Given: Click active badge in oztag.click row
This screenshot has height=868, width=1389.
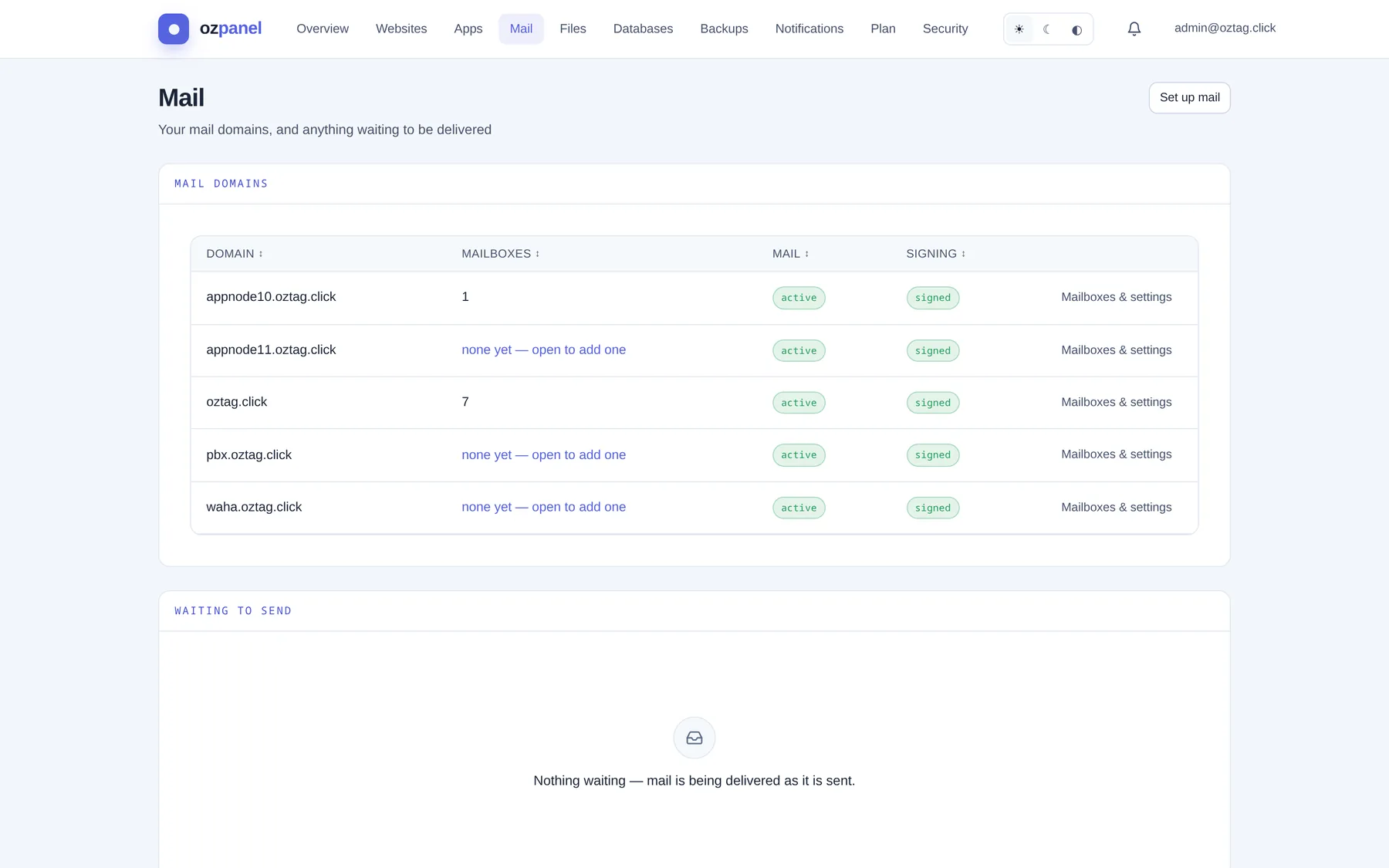Looking at the screenshot, I should (x=799, y=403).
